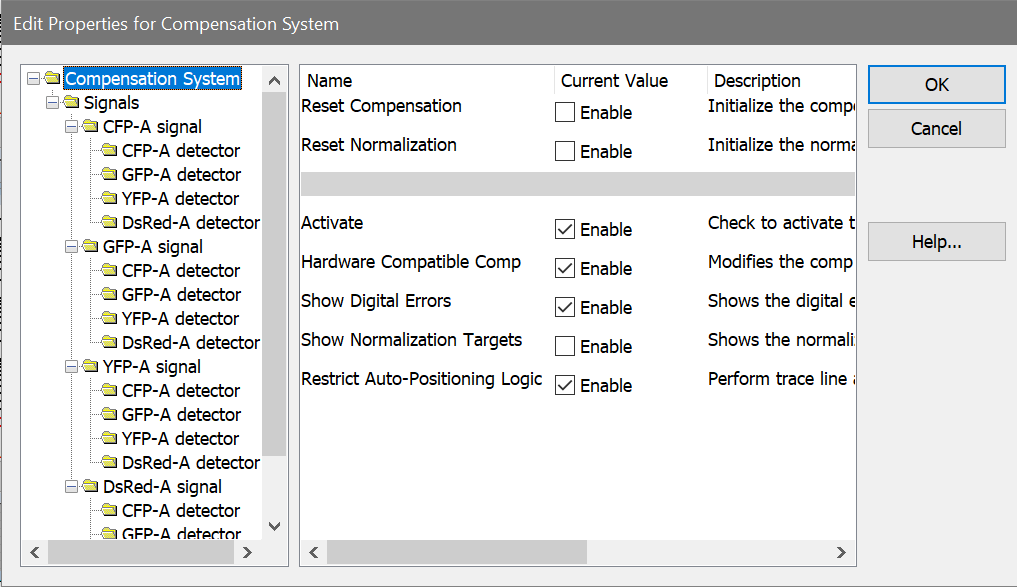Click the CFP-A signal folder icon
Viewport: 1017px width, 587px height.
coord(91,127)
